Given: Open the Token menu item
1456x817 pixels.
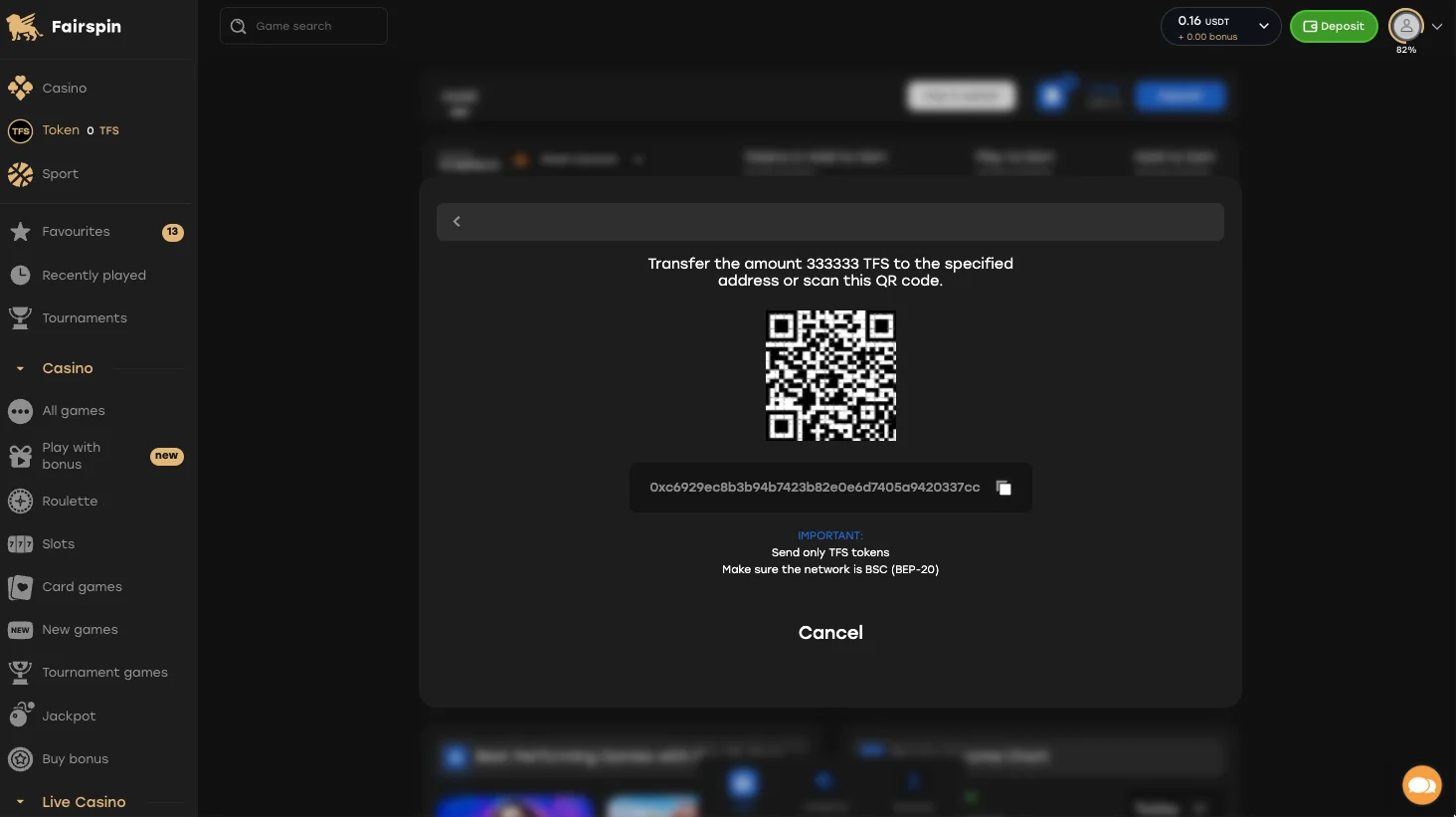Looking at the screenshot, I should (61, 130).
